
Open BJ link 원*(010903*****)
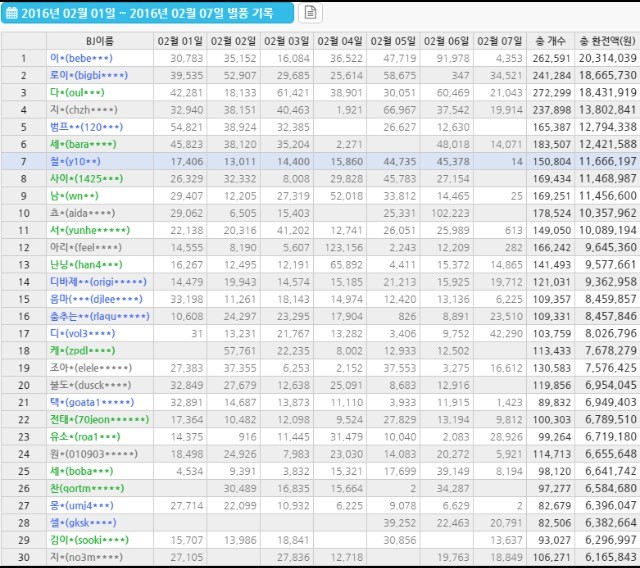point(92,453)
